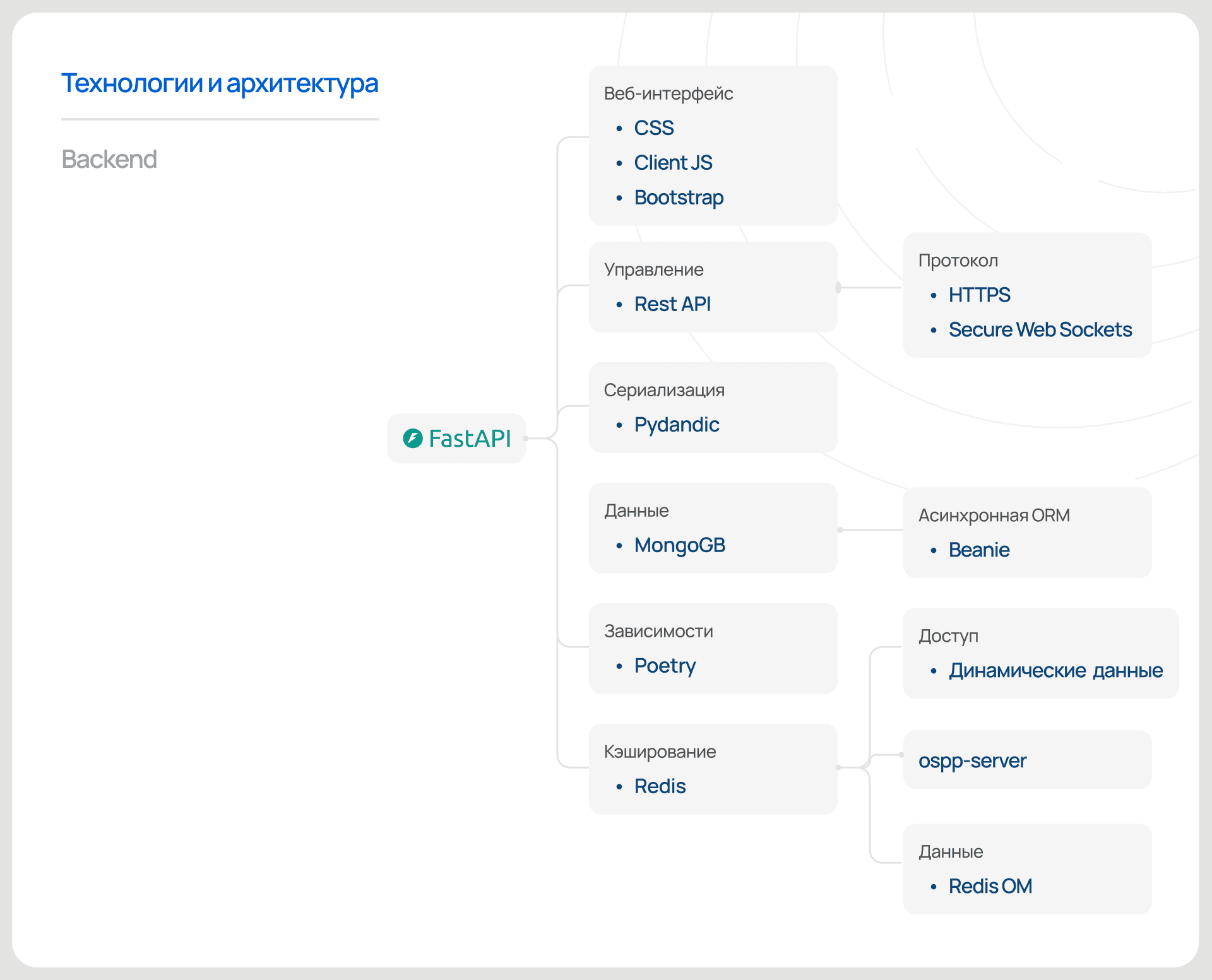
Task: Click the Технологии и архитектура heading
Action: click(x=220, y=83)
